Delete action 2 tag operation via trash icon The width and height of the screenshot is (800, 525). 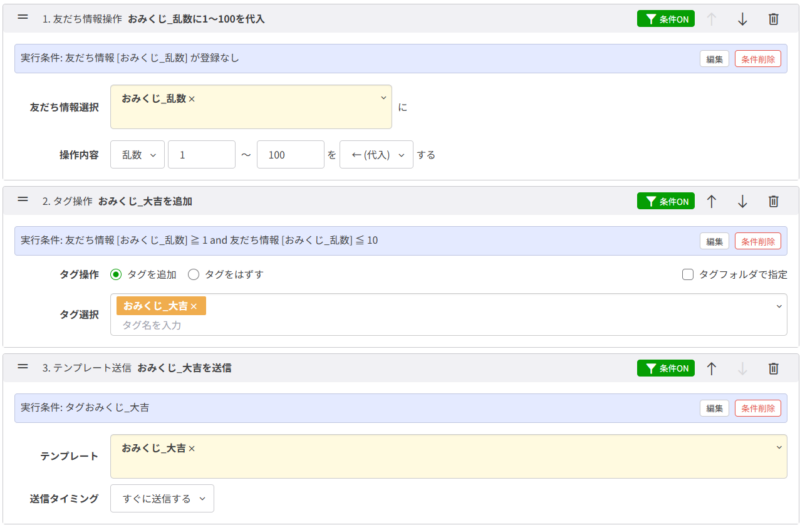tap(773, 201)
